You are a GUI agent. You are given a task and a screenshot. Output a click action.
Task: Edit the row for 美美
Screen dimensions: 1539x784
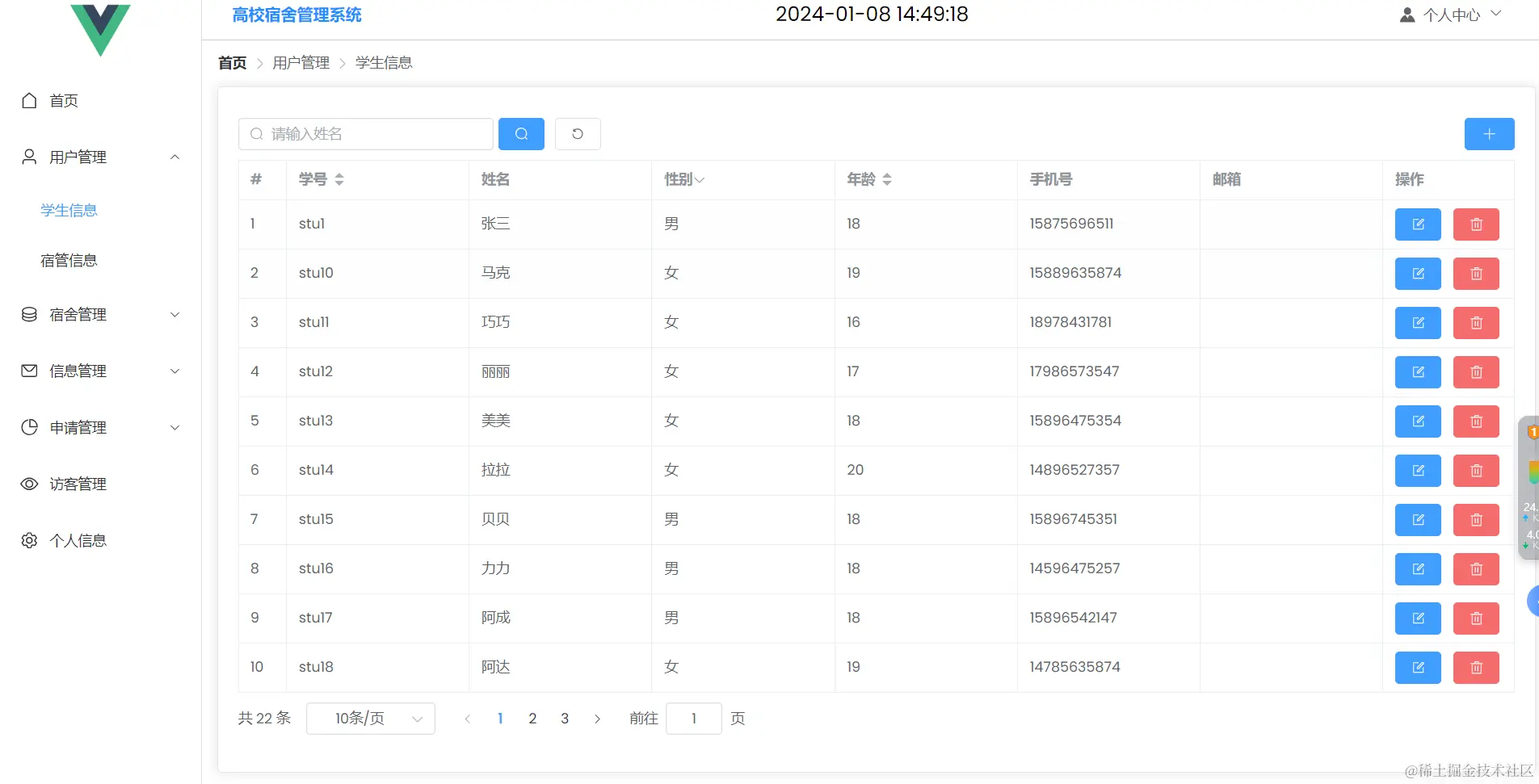click(1418, 421)
